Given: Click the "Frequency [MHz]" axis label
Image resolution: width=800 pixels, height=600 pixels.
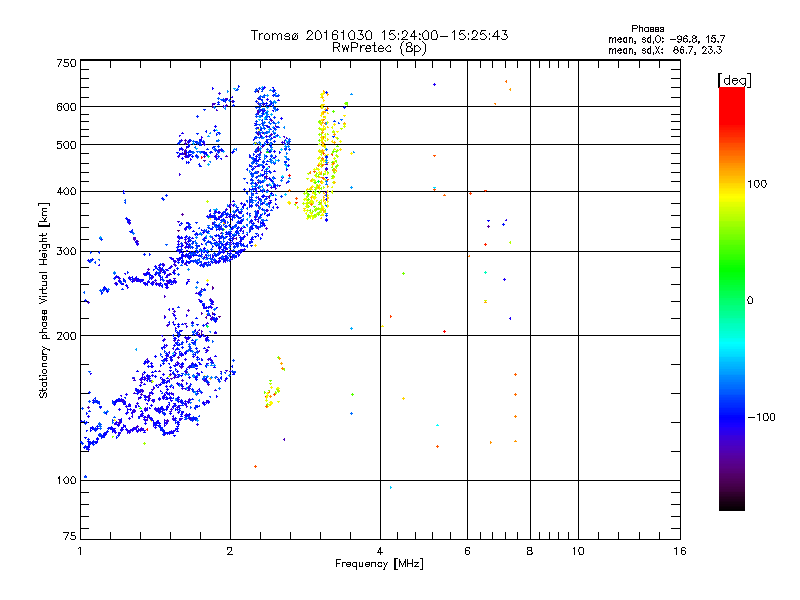Looking at the screenshot, I should coord(379,564).
